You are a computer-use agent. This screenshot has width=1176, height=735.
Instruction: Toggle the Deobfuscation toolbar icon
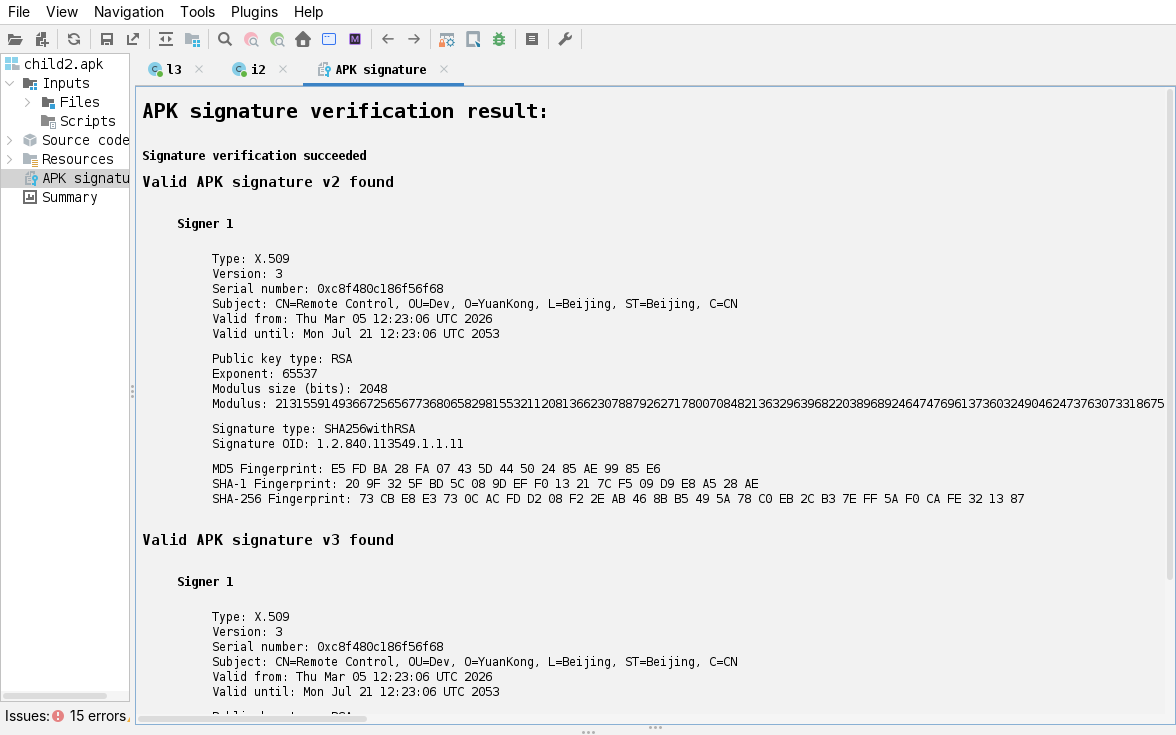(x=447, y=40)
